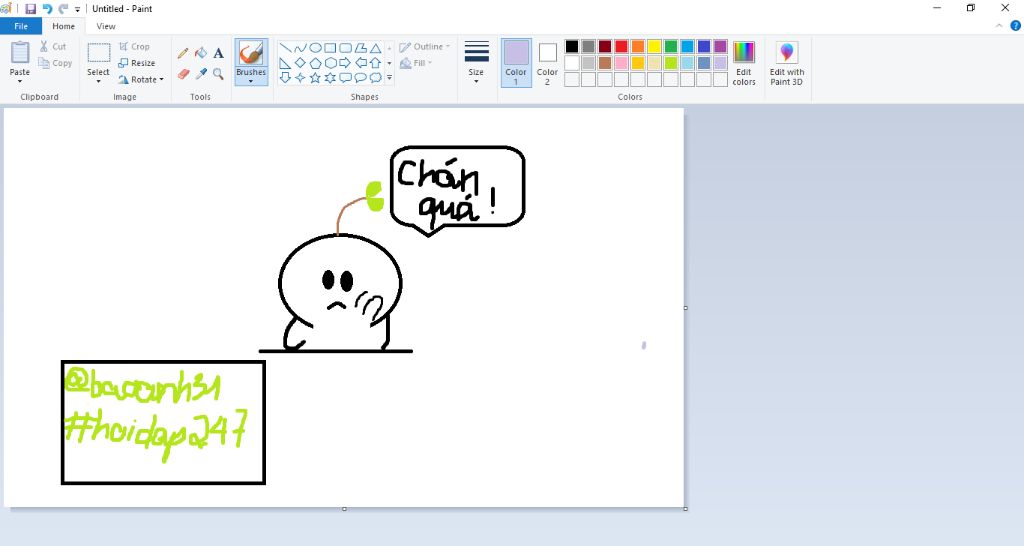Screen dimensions: 1024x546
Task: Click the Save icon in title bar
Action: pyautogui.click(x=30, y=8)
